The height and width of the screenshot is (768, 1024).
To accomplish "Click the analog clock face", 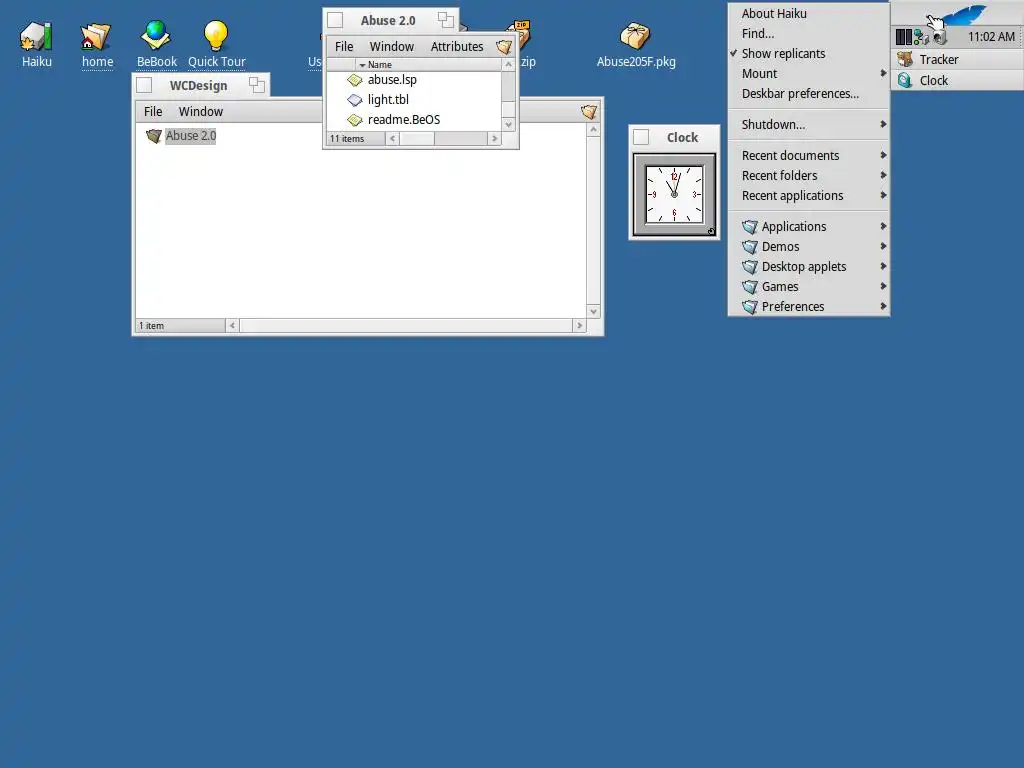I will pyautogui.click(x=674, y=194).
